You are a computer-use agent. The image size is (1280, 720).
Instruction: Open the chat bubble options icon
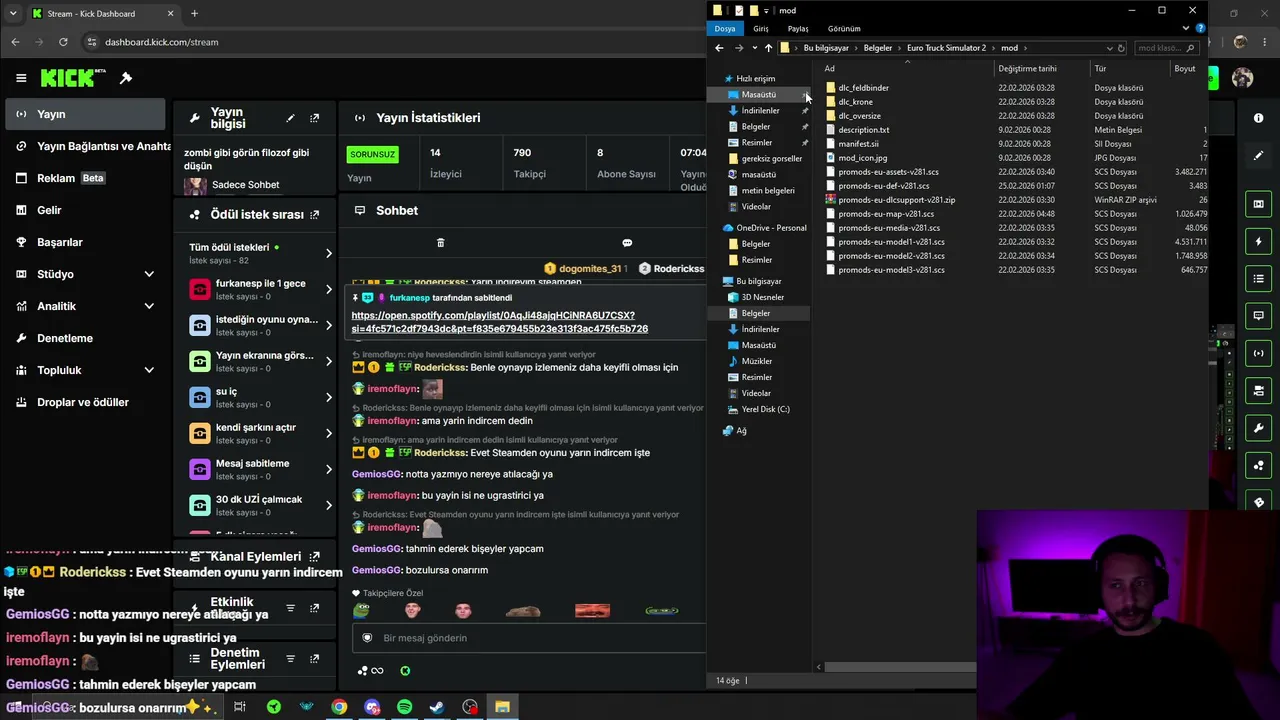coord(627,243)
